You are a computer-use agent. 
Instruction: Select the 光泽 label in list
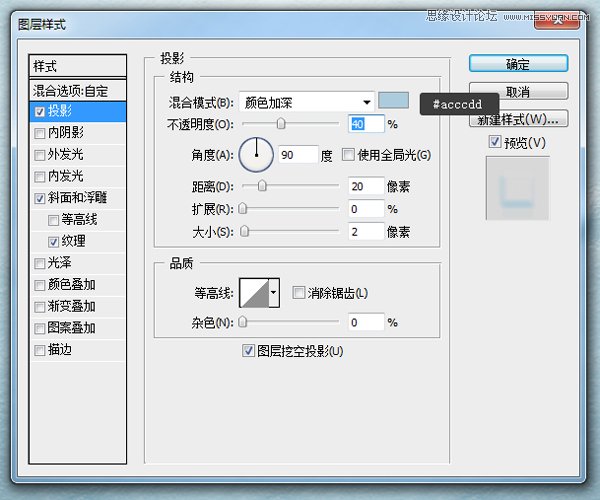click(x=59, y=263)
